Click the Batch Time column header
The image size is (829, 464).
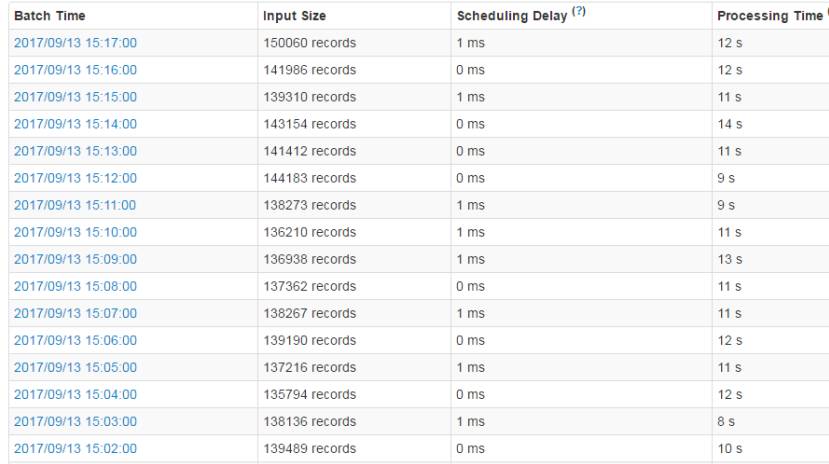(x=50, y=16)
